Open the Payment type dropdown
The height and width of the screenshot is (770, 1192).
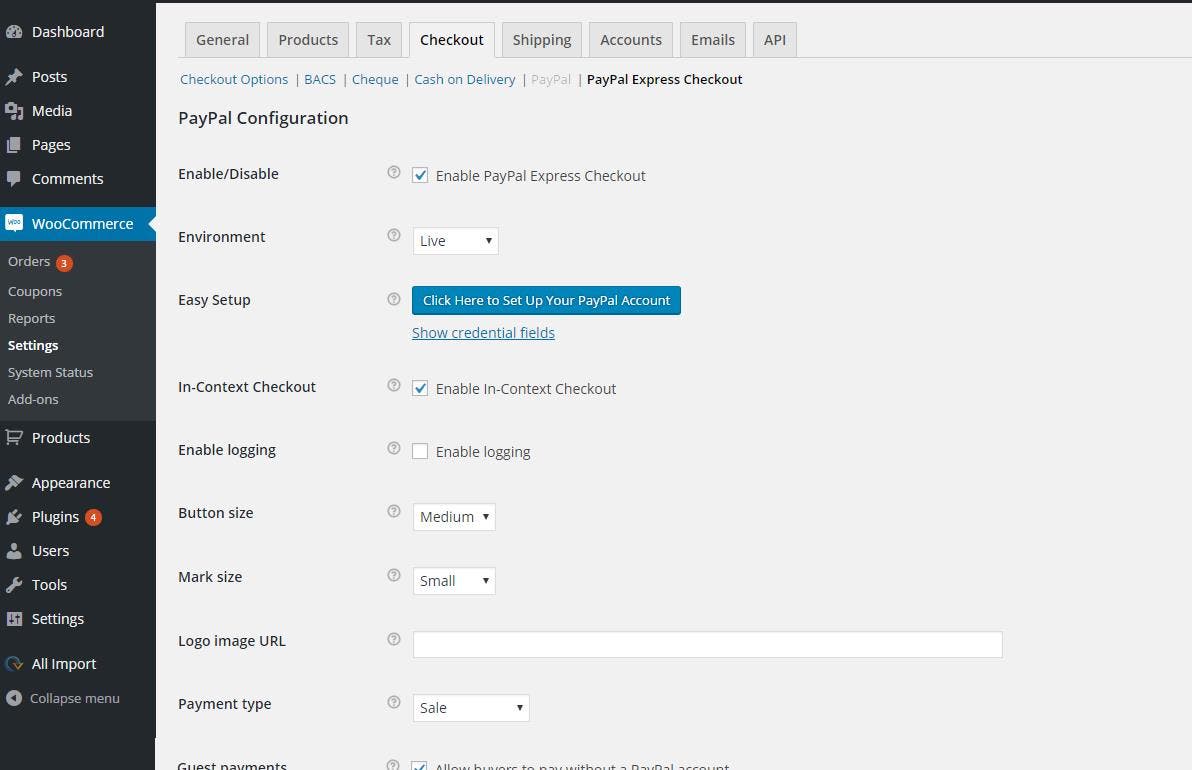point(470,707)
